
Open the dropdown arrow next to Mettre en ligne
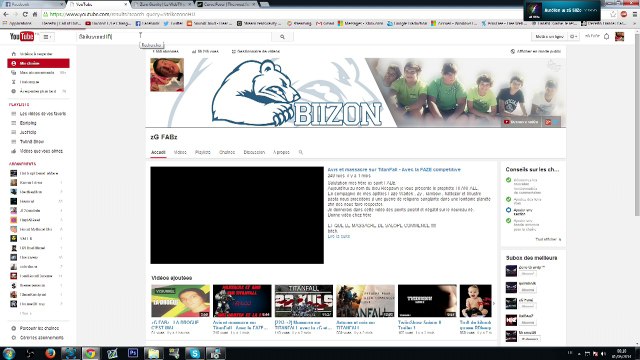tap(573, 37)
